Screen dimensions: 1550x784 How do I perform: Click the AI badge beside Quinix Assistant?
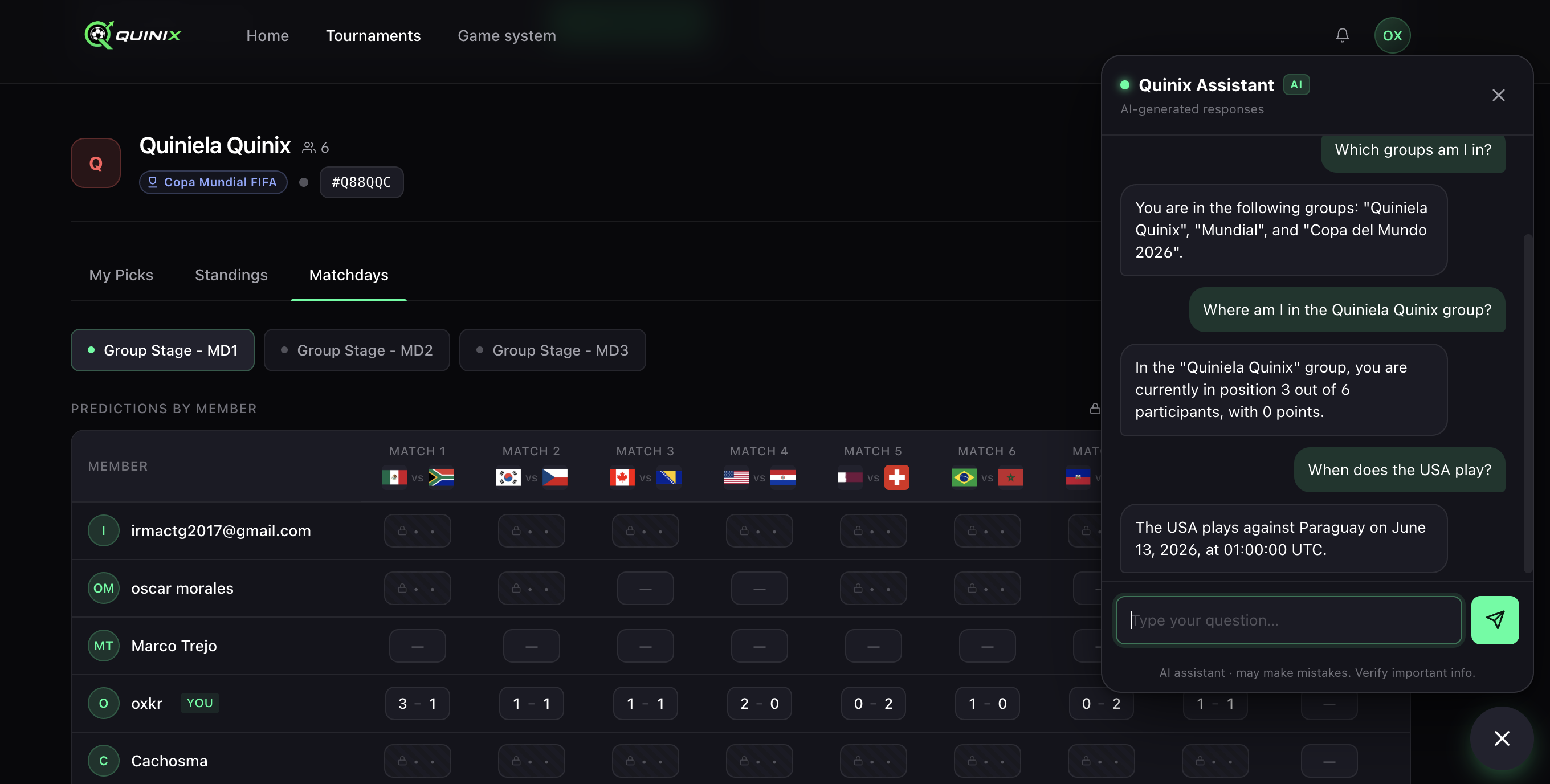[1296, 84]
